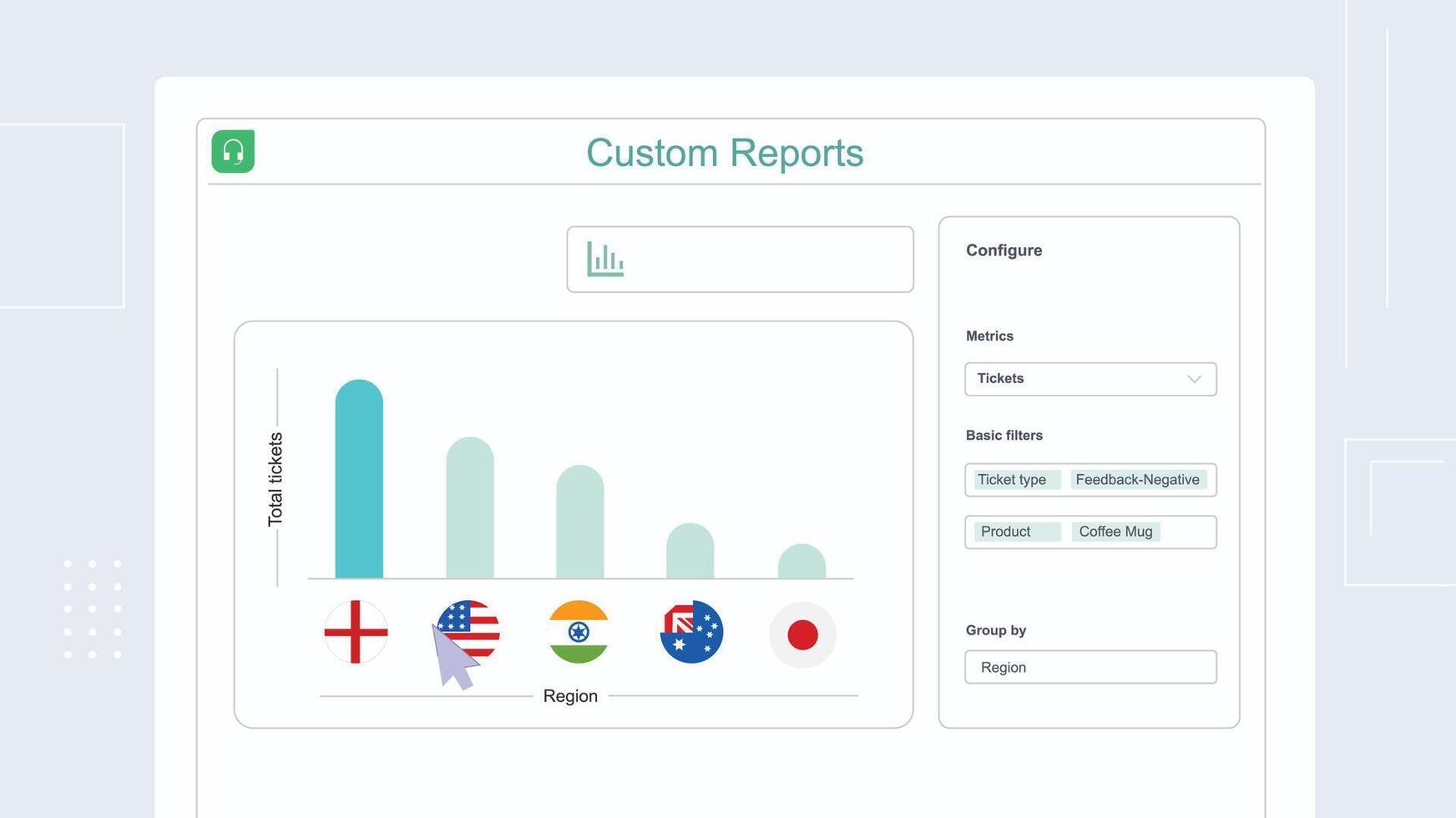
Task: Click the England flag icon on the x-axis
Action: tap(356, 633)
